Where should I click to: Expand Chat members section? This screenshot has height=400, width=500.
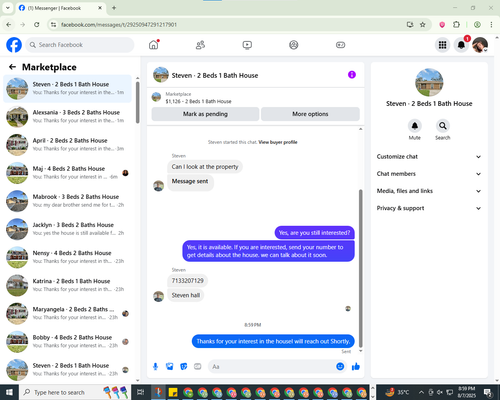429,174
